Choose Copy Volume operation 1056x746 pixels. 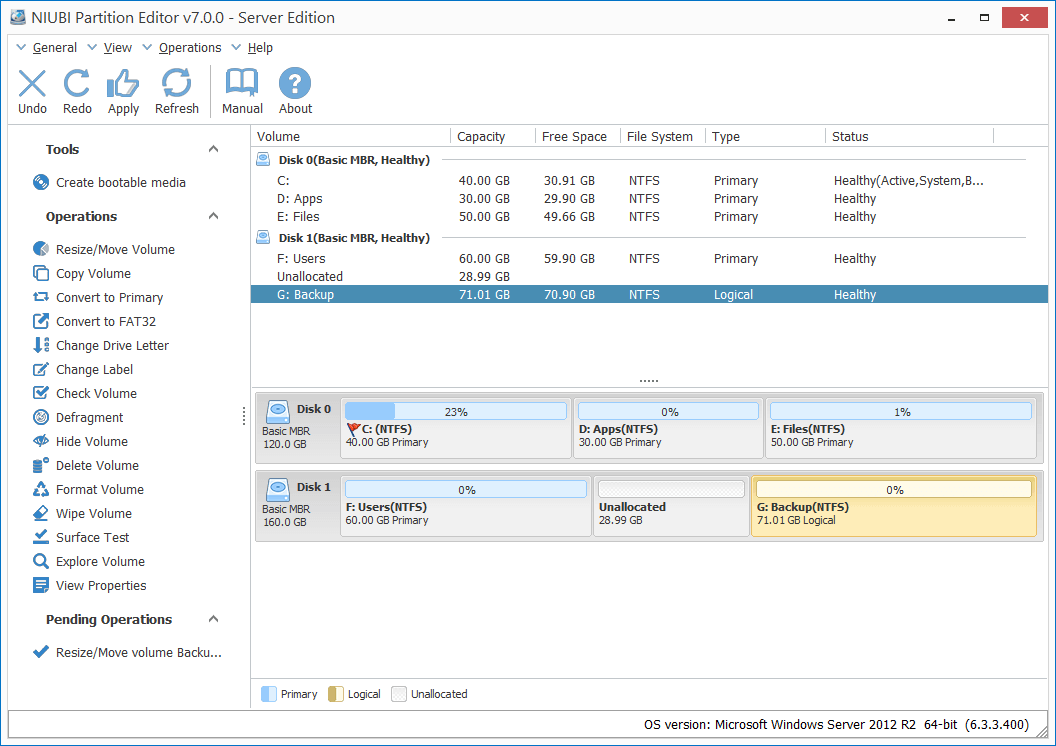(x=81, y=273)
